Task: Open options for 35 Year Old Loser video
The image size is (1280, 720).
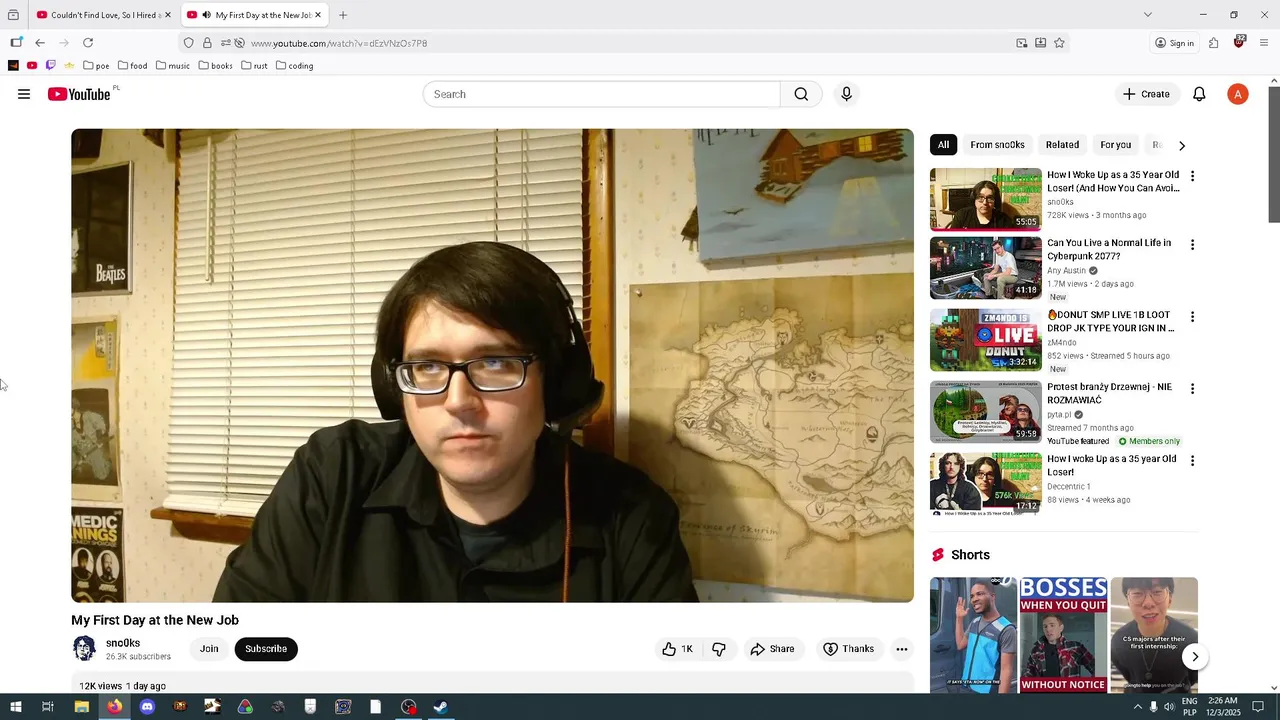Action: [x=1192, y=176]
